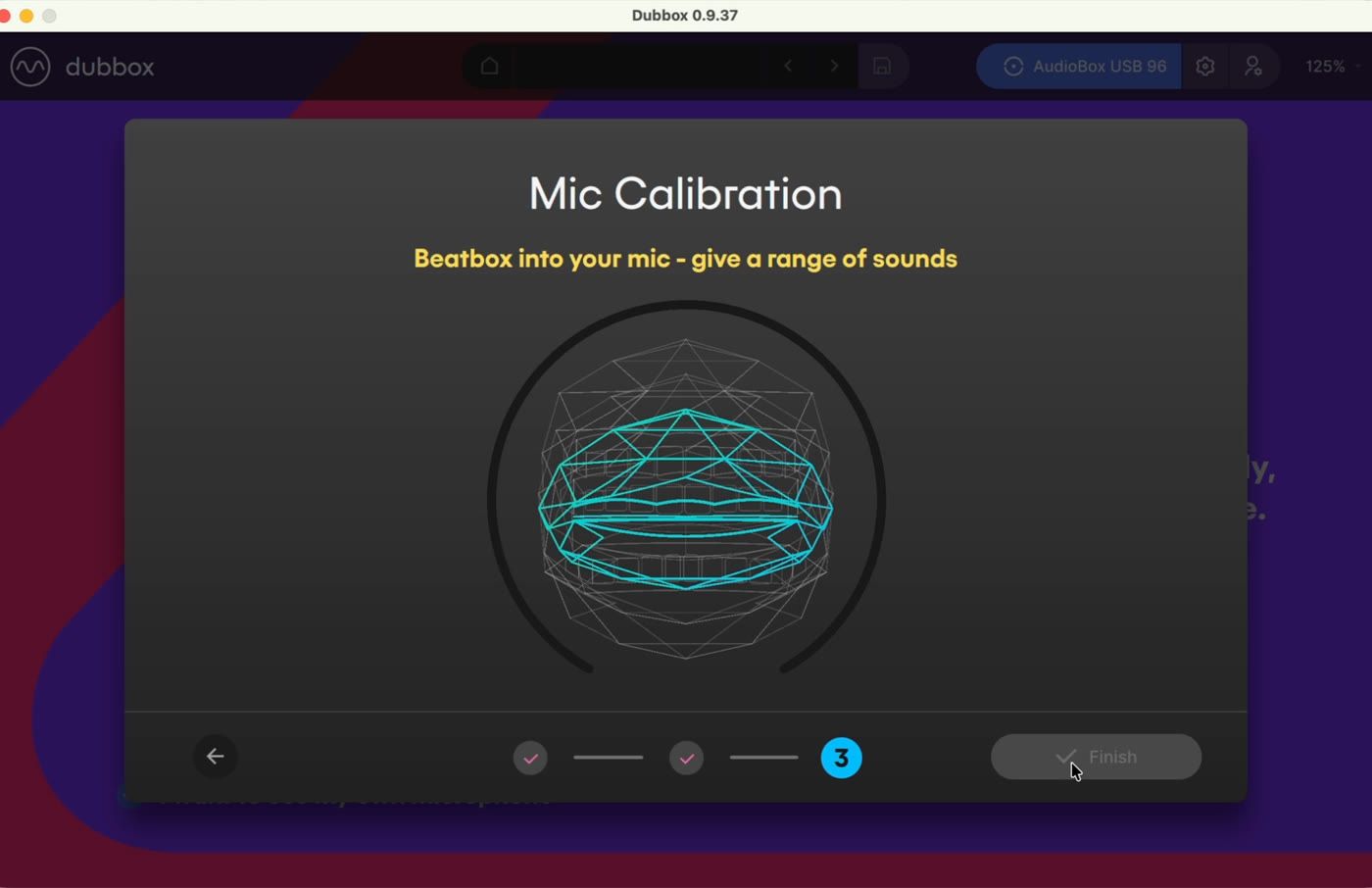
Task: Click the first completed step checkmark
Action: coord(530,758)
